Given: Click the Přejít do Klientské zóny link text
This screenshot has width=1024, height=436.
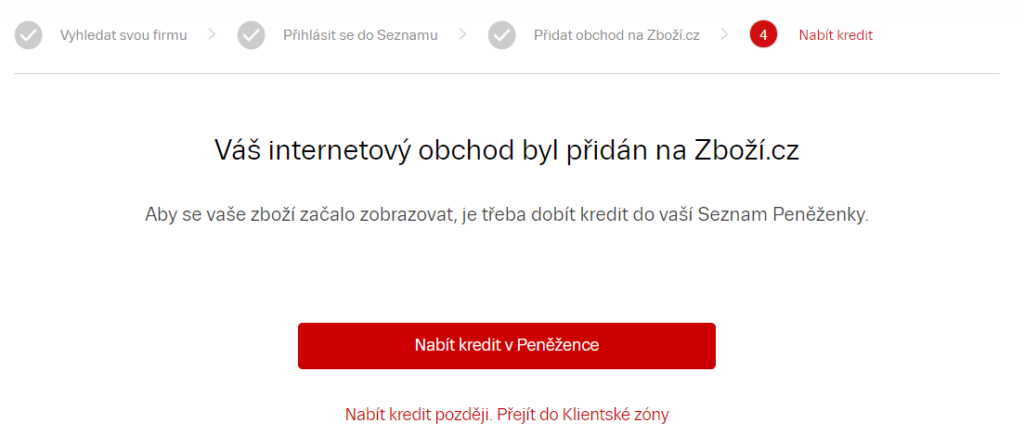Looking at the screenshot, I should [x=583, y=414].
